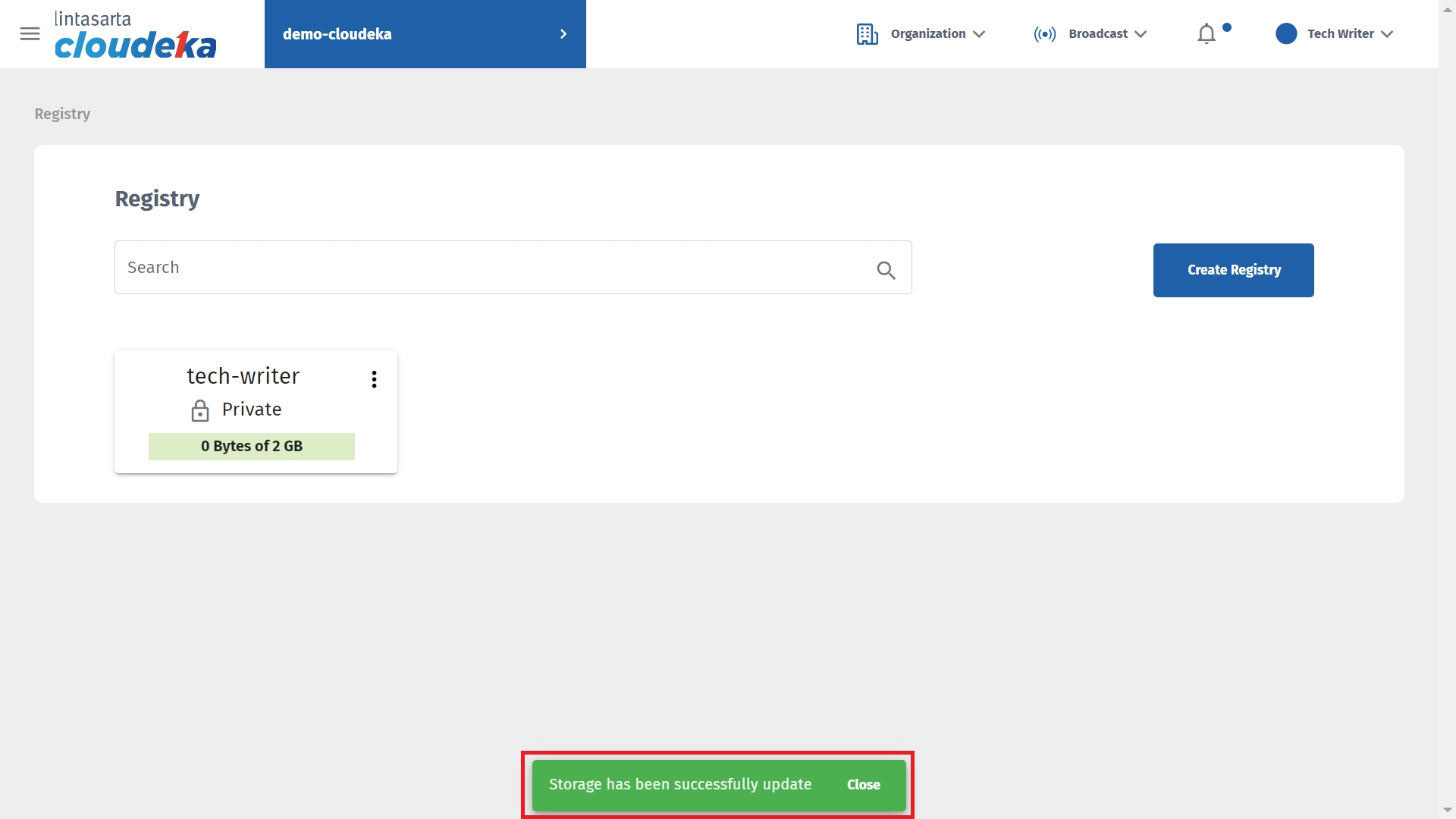Click the Registry breadcrumb
Viewport: 1456px width, 819px height.
click(x=62, y=114)
